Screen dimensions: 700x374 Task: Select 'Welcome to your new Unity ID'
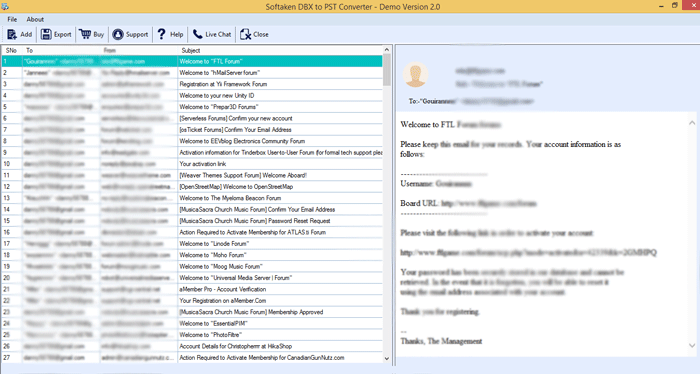tap(192, 96)
